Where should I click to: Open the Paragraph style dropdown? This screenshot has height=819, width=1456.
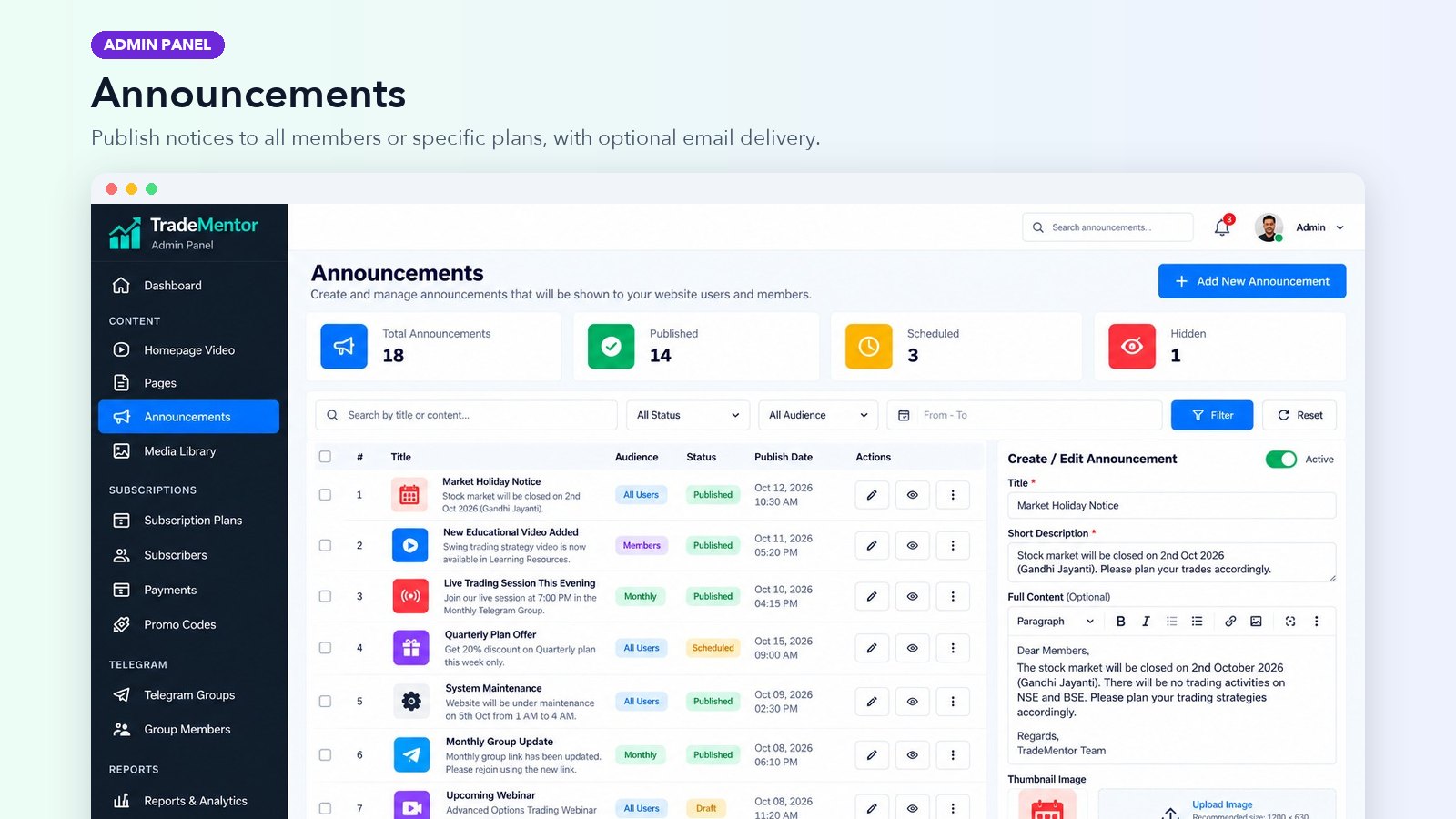tap(1056, 622)
